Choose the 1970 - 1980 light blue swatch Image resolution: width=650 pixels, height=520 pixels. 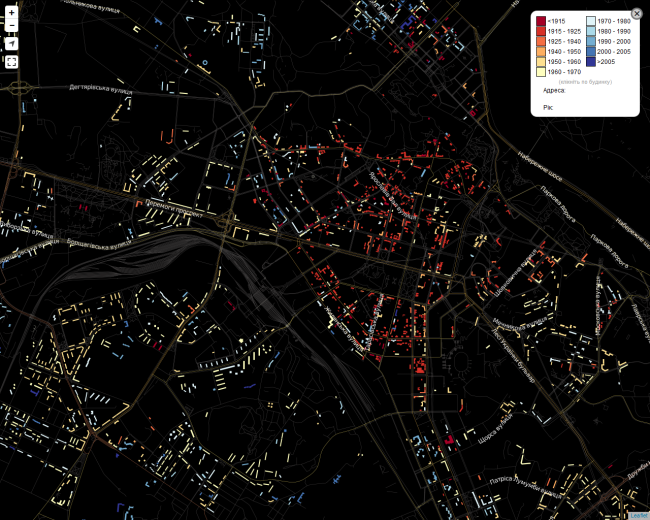(590, 22)
